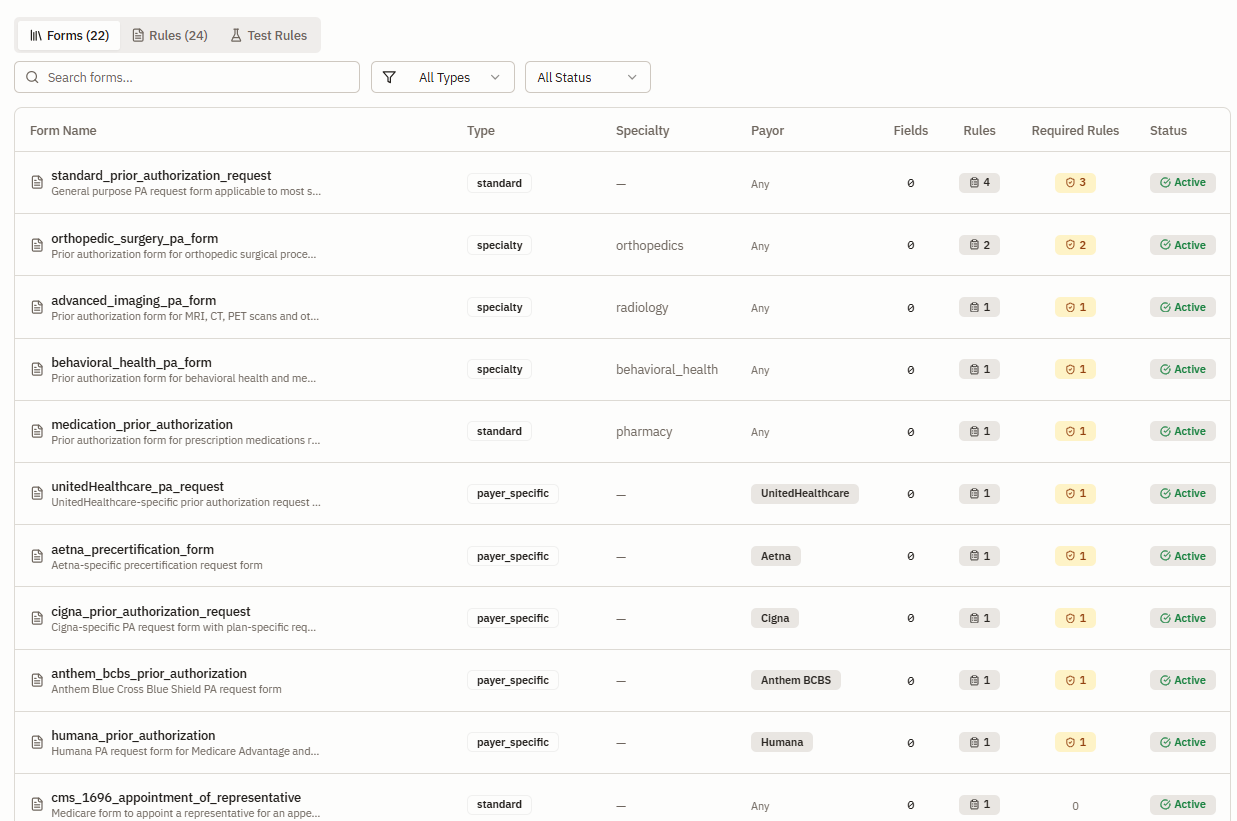The width and height of the screenshot is (1237, 821).
Task: Click the Search forms input field
Action: click(187, 77)
